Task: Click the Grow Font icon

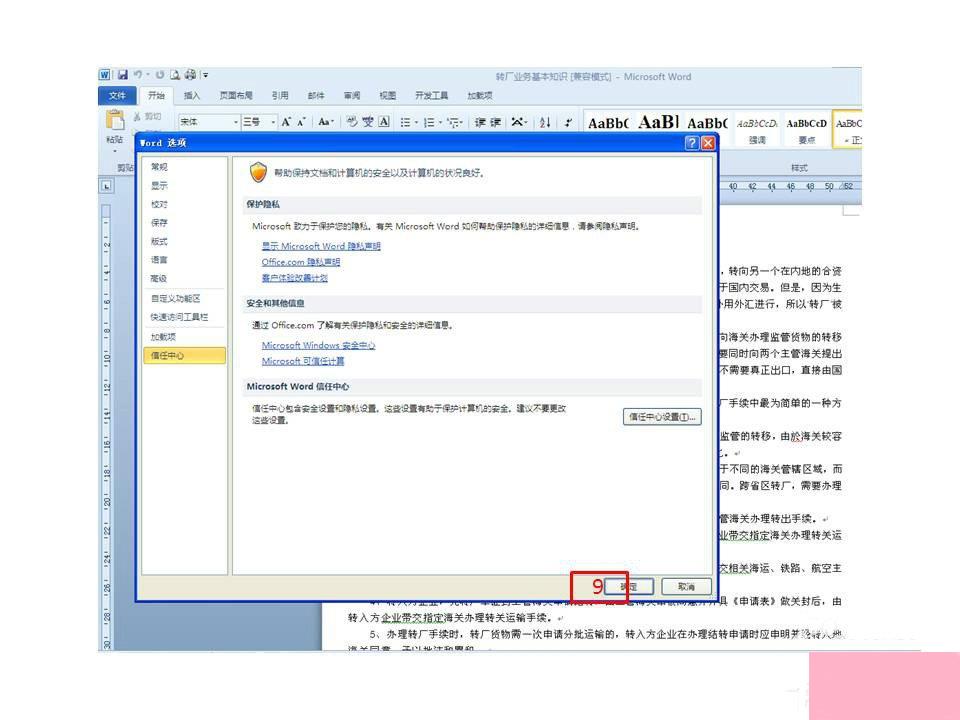Action: click(286, 122)
